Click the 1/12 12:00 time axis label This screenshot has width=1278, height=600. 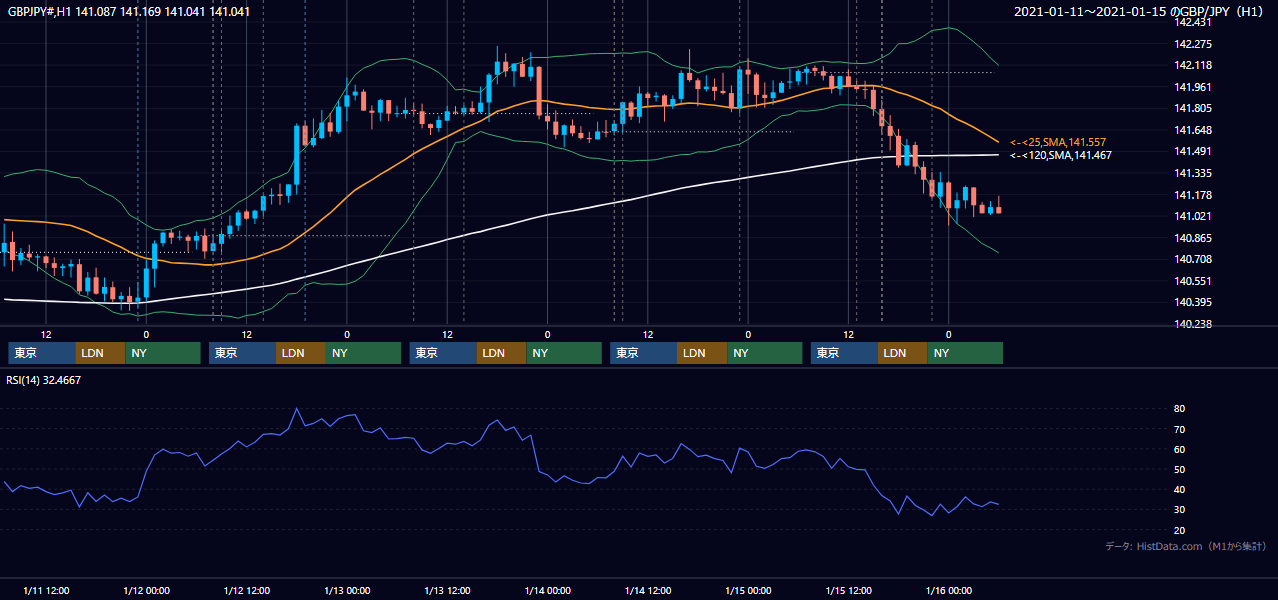[246, 591]
